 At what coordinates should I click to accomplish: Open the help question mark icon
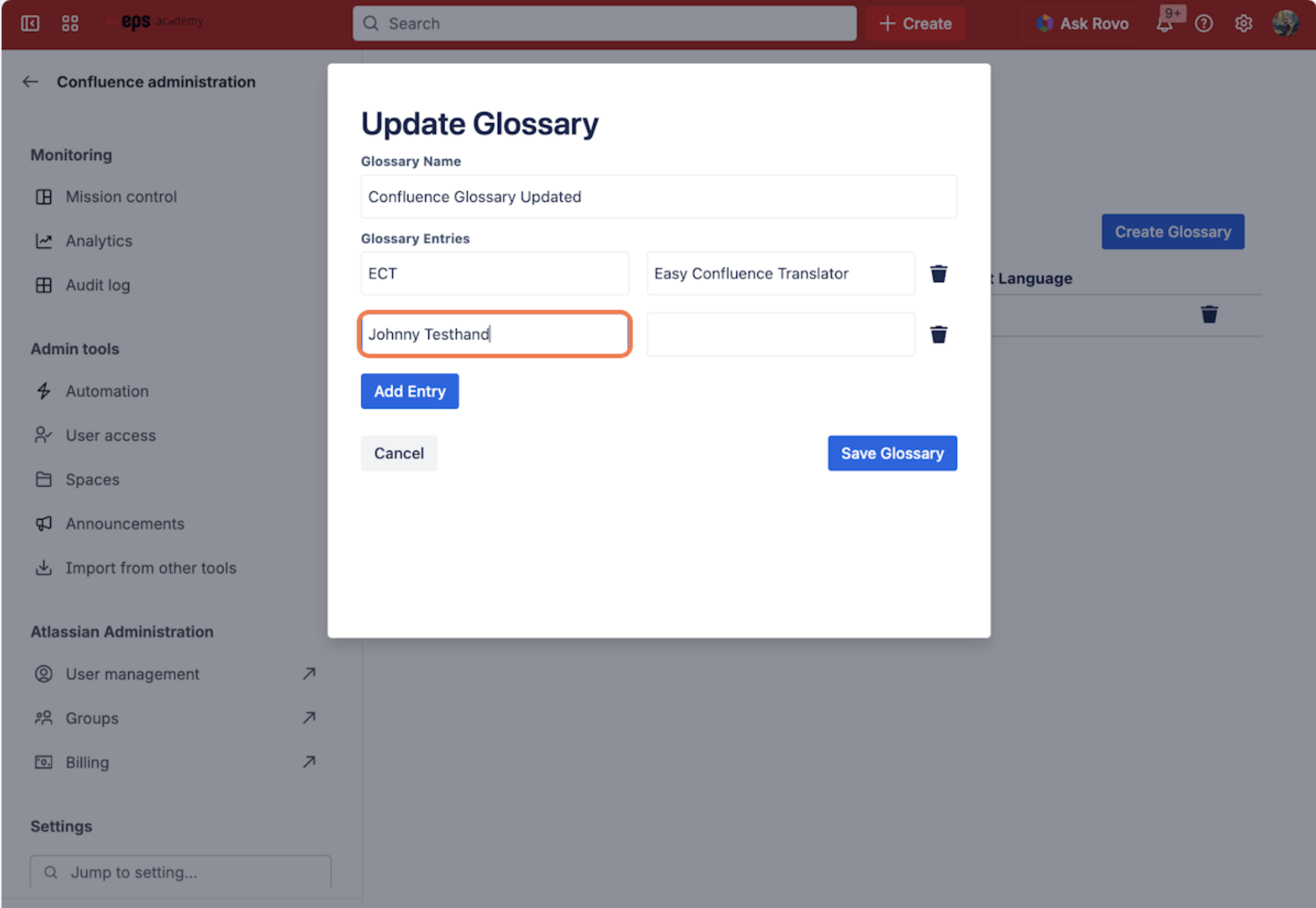[1203, 24]
